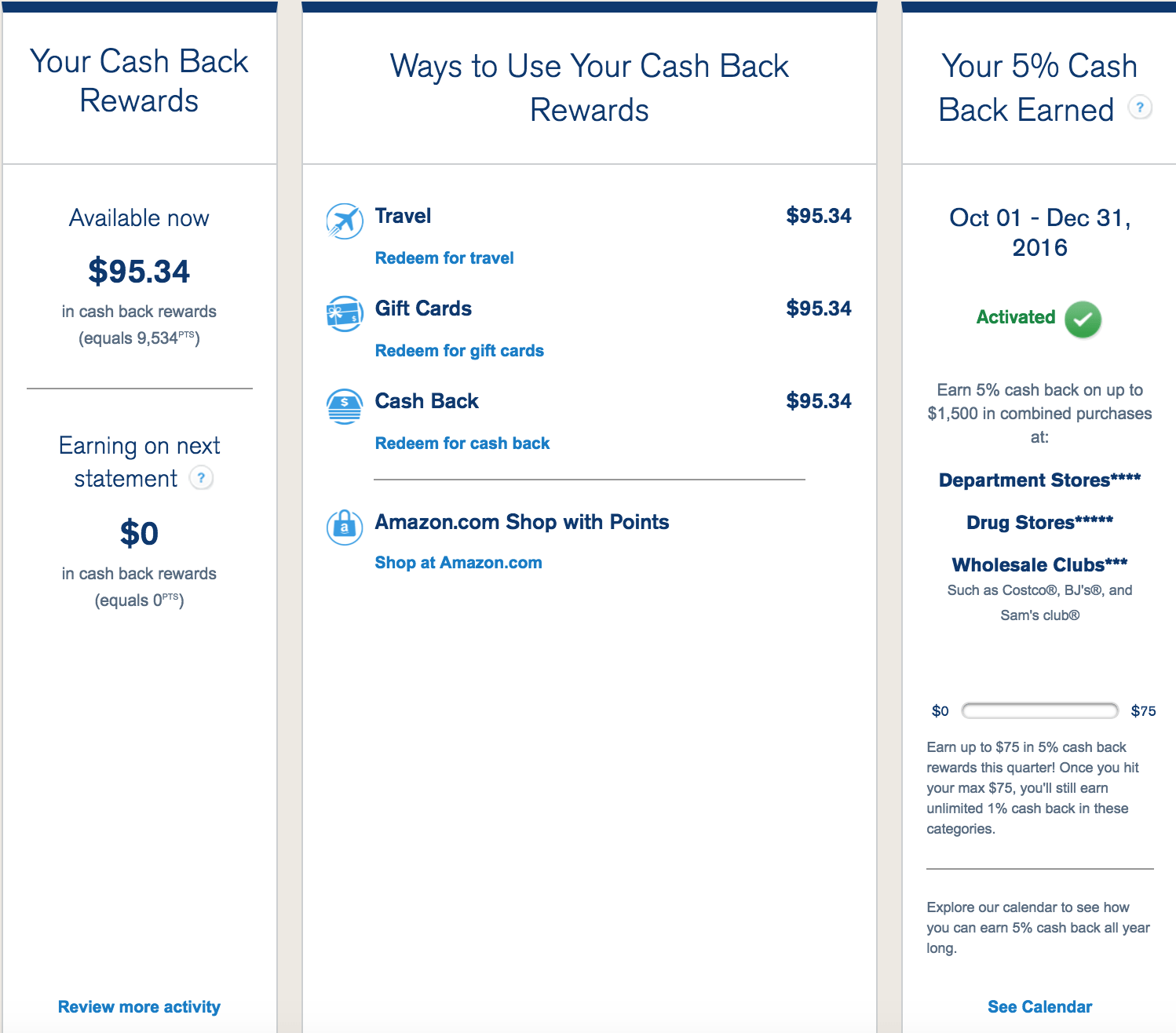Open help icon beside 5% Cash Back Earned

pos(1140,107)
